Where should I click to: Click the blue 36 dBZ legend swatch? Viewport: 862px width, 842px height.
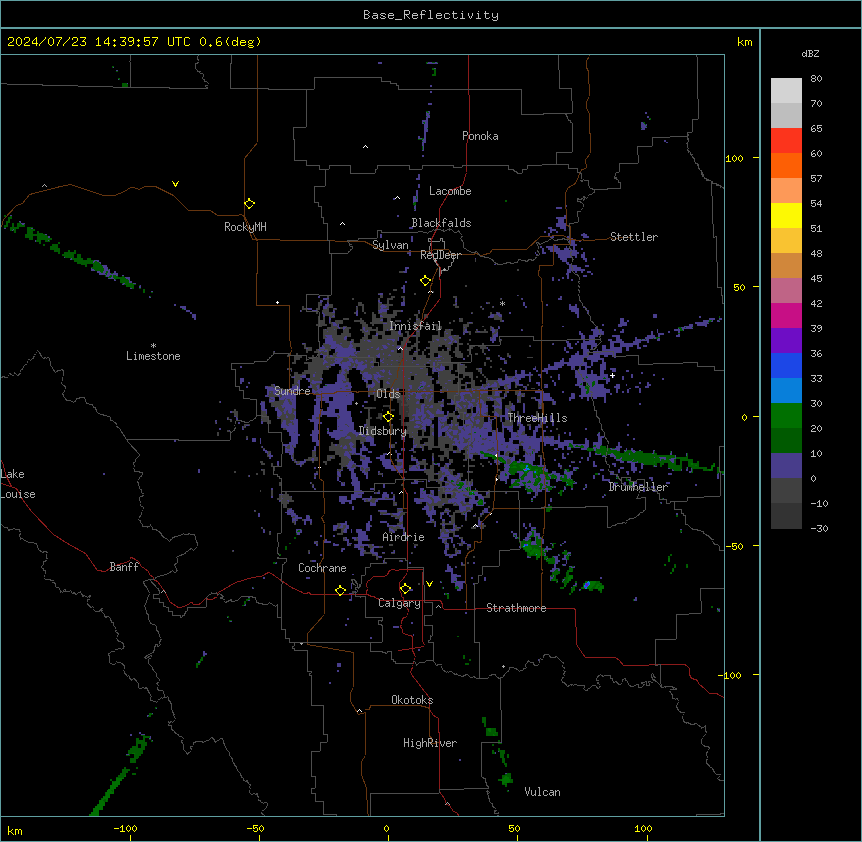point(786,365)
